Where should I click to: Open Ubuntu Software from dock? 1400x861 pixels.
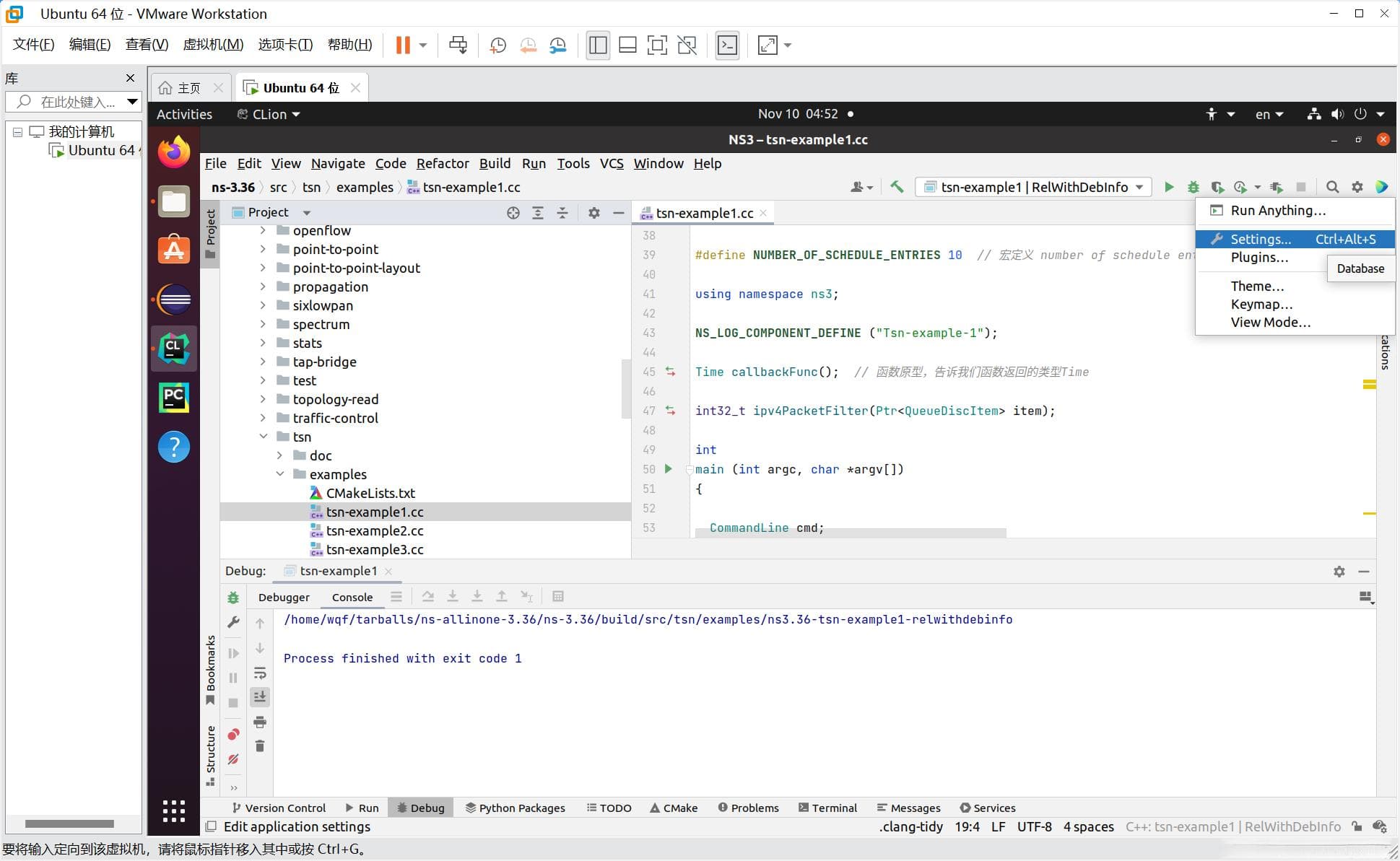[174, 250]
